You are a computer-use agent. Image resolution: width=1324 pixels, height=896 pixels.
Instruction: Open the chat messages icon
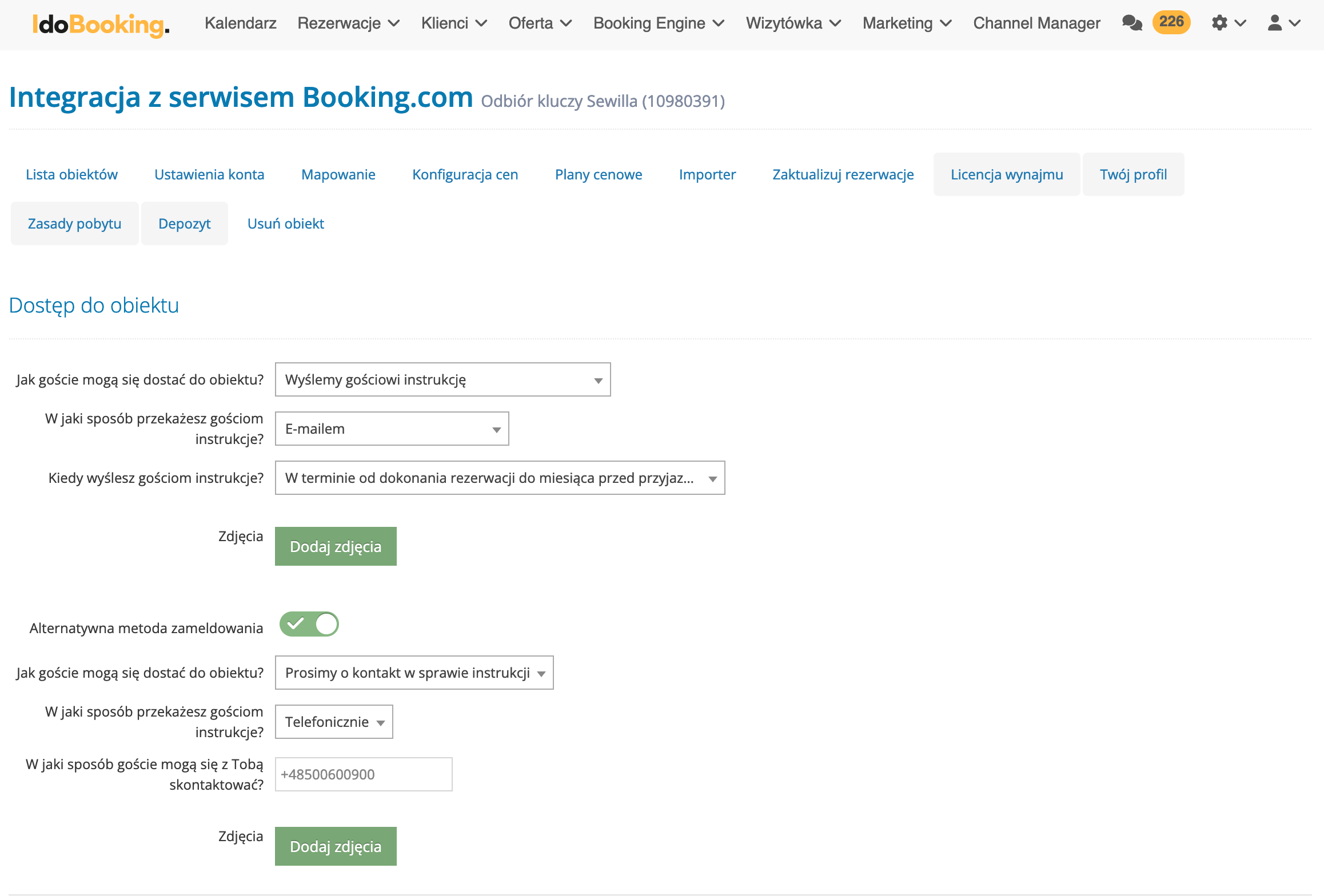tap(1131, 23)
